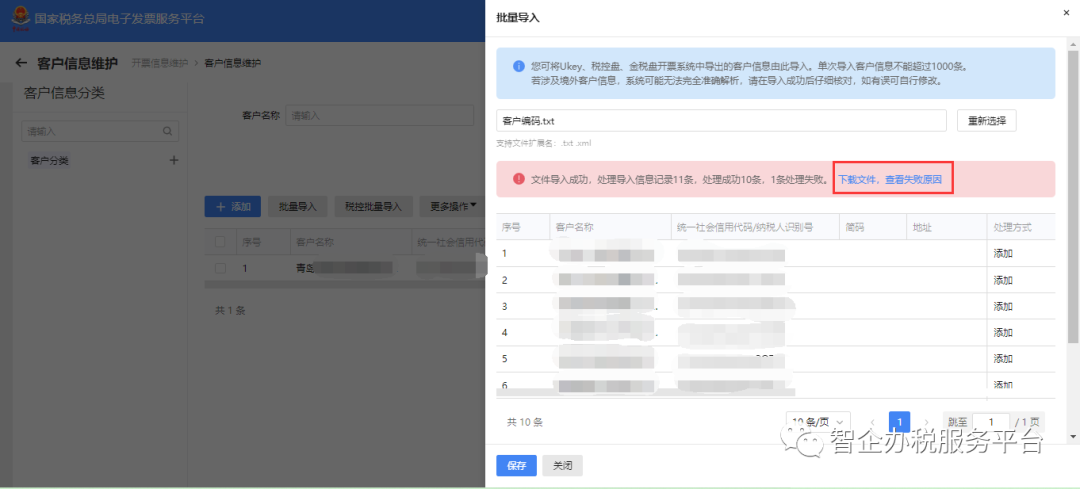
Task: Click 添加 in import table row 1
Action: (1003, 253)
